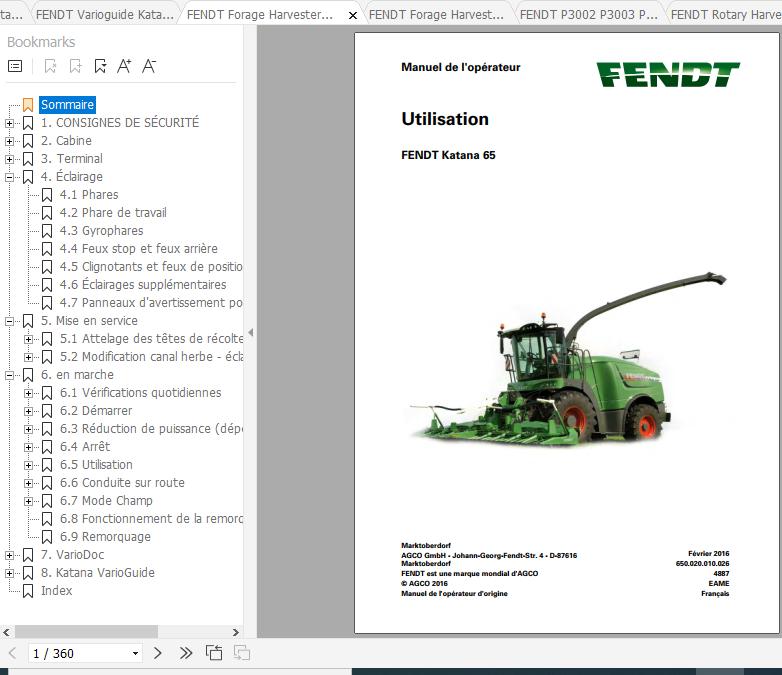
Task: Click bookmark icon beside 6.4 Arrêt
Action: tap(47, 447)
